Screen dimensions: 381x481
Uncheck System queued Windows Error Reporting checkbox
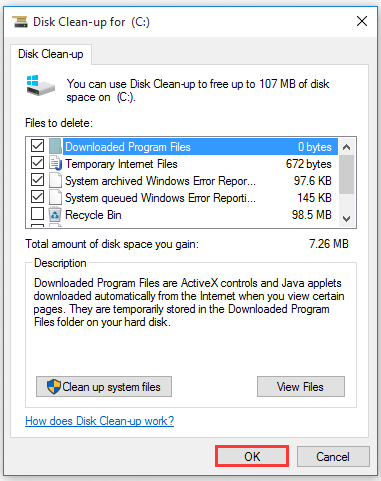[x=37, y=197]
